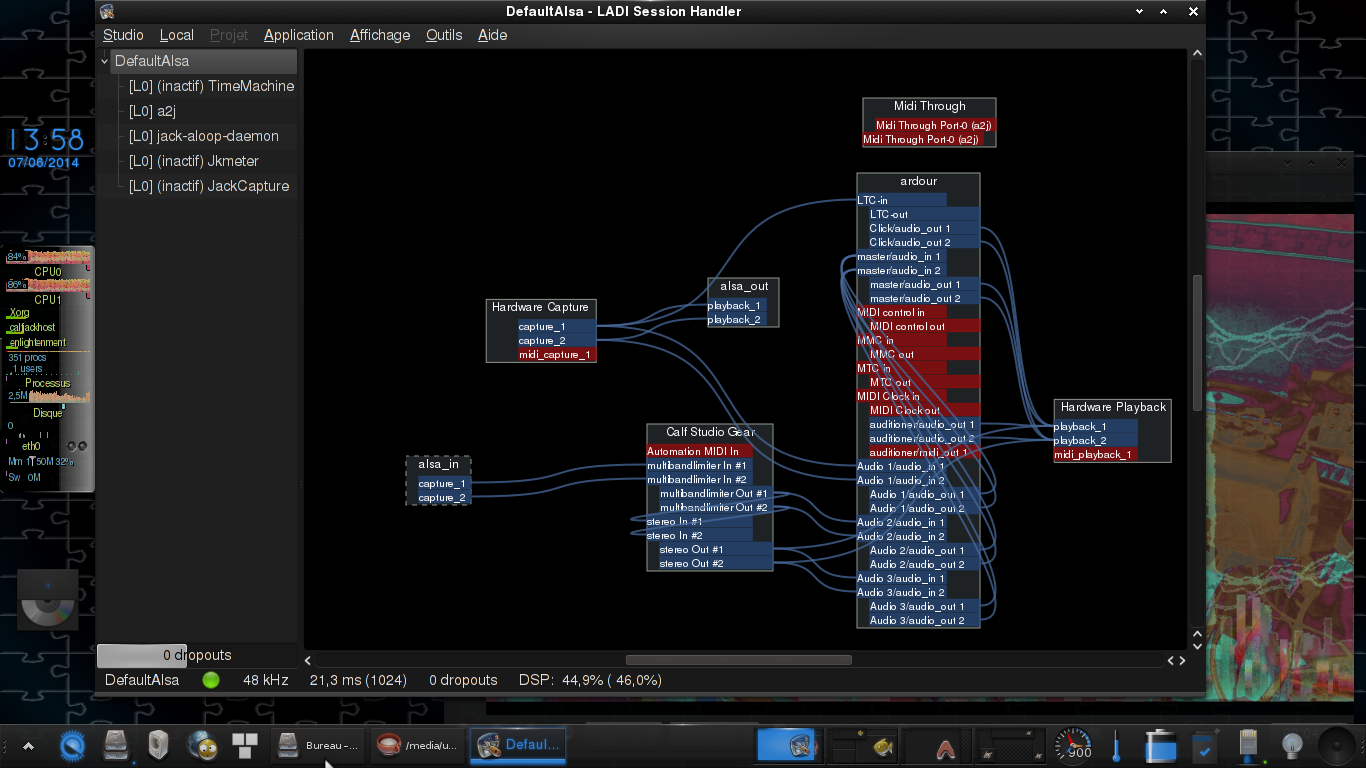Viewport: 1366px width, 768px height.
Task: Open the Outils menu
Action: click(x=444, y=35)
